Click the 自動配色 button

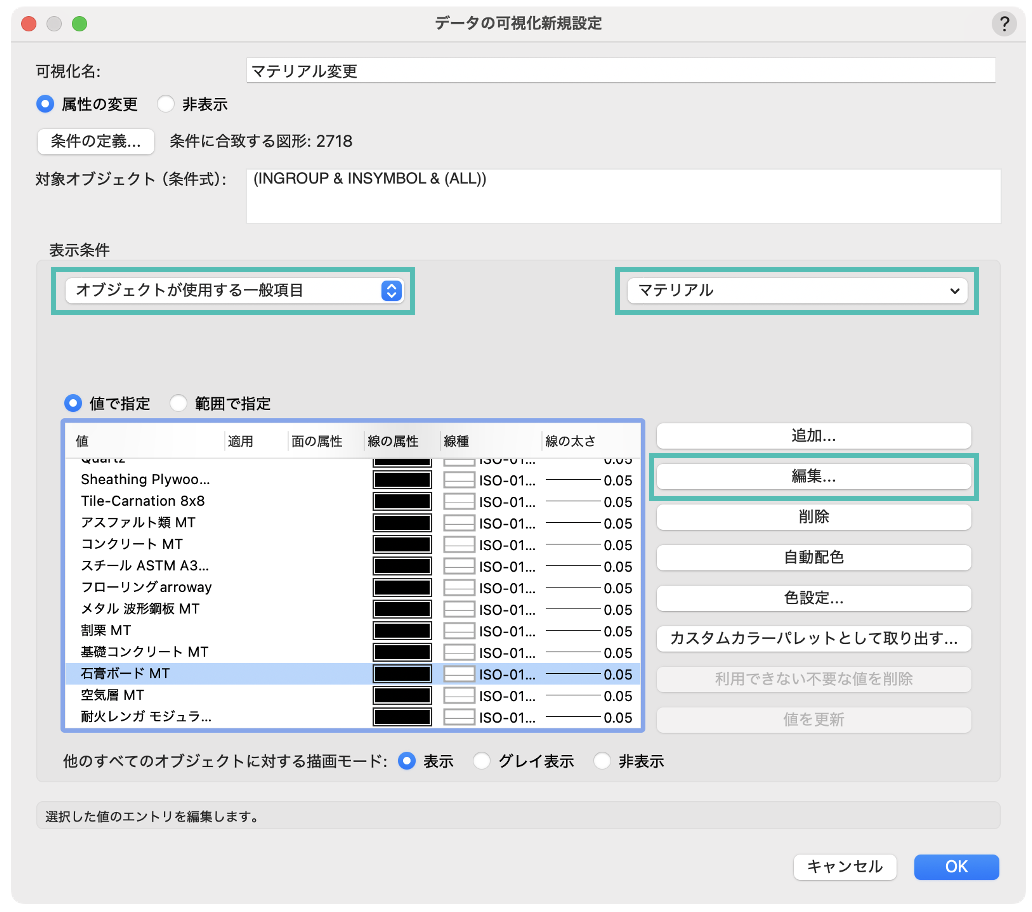point(813,557)
